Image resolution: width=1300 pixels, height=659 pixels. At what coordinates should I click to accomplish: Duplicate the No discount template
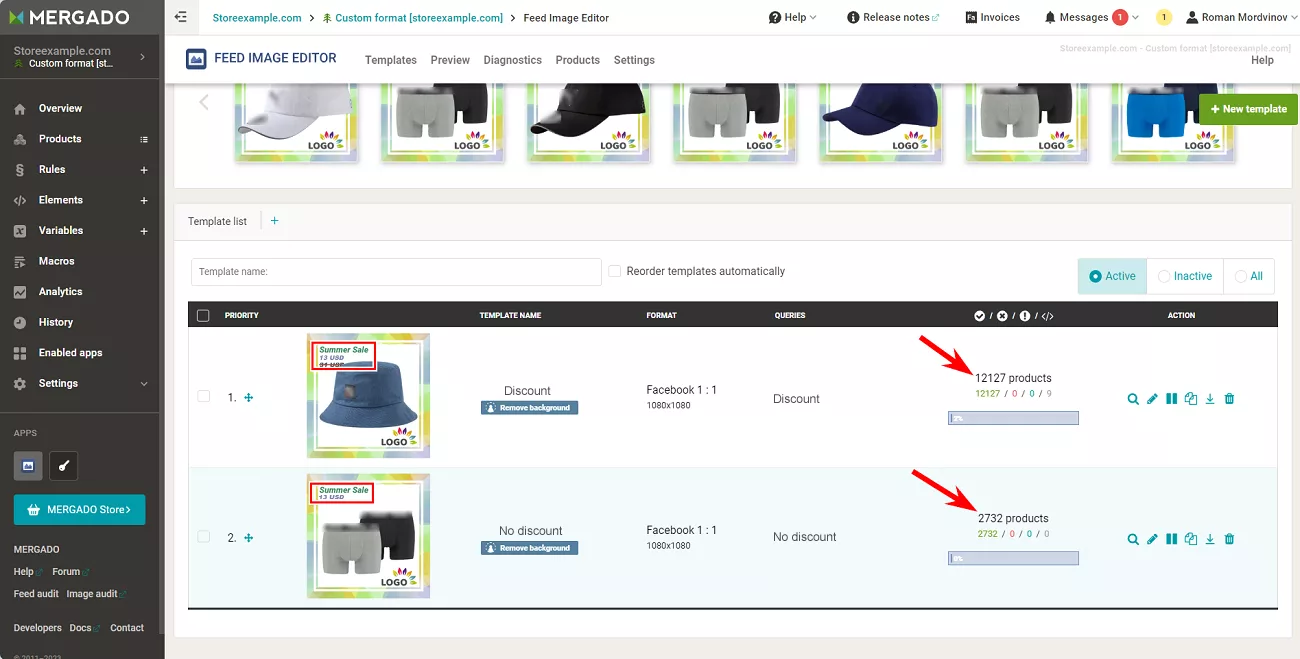[1191, 539]
